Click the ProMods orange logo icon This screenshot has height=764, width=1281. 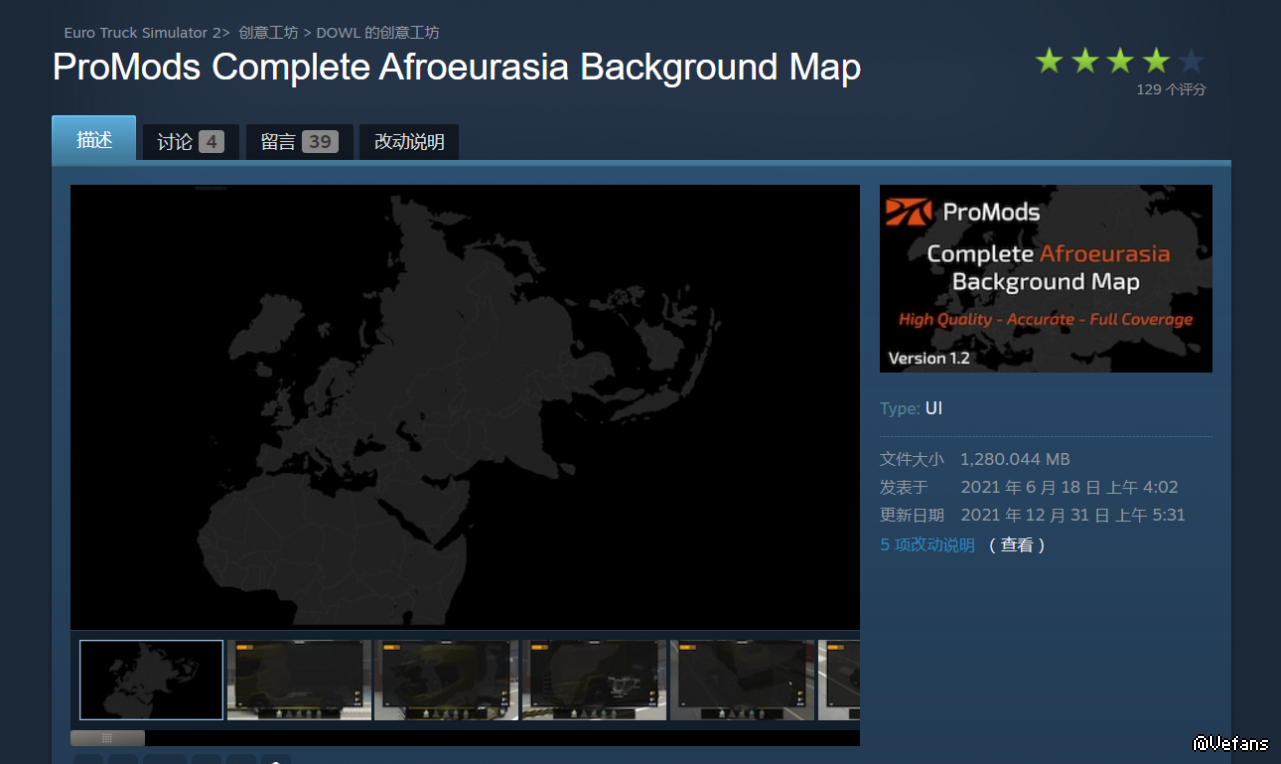coord(908,212)
